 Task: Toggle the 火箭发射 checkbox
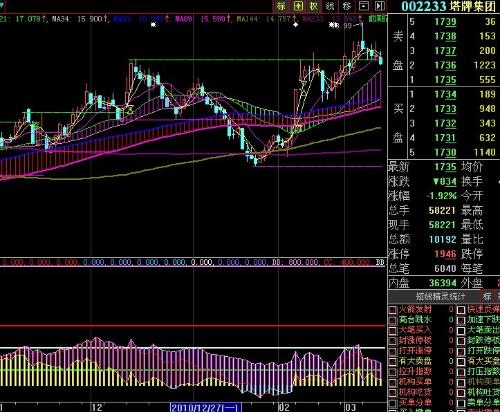[393, 310]
